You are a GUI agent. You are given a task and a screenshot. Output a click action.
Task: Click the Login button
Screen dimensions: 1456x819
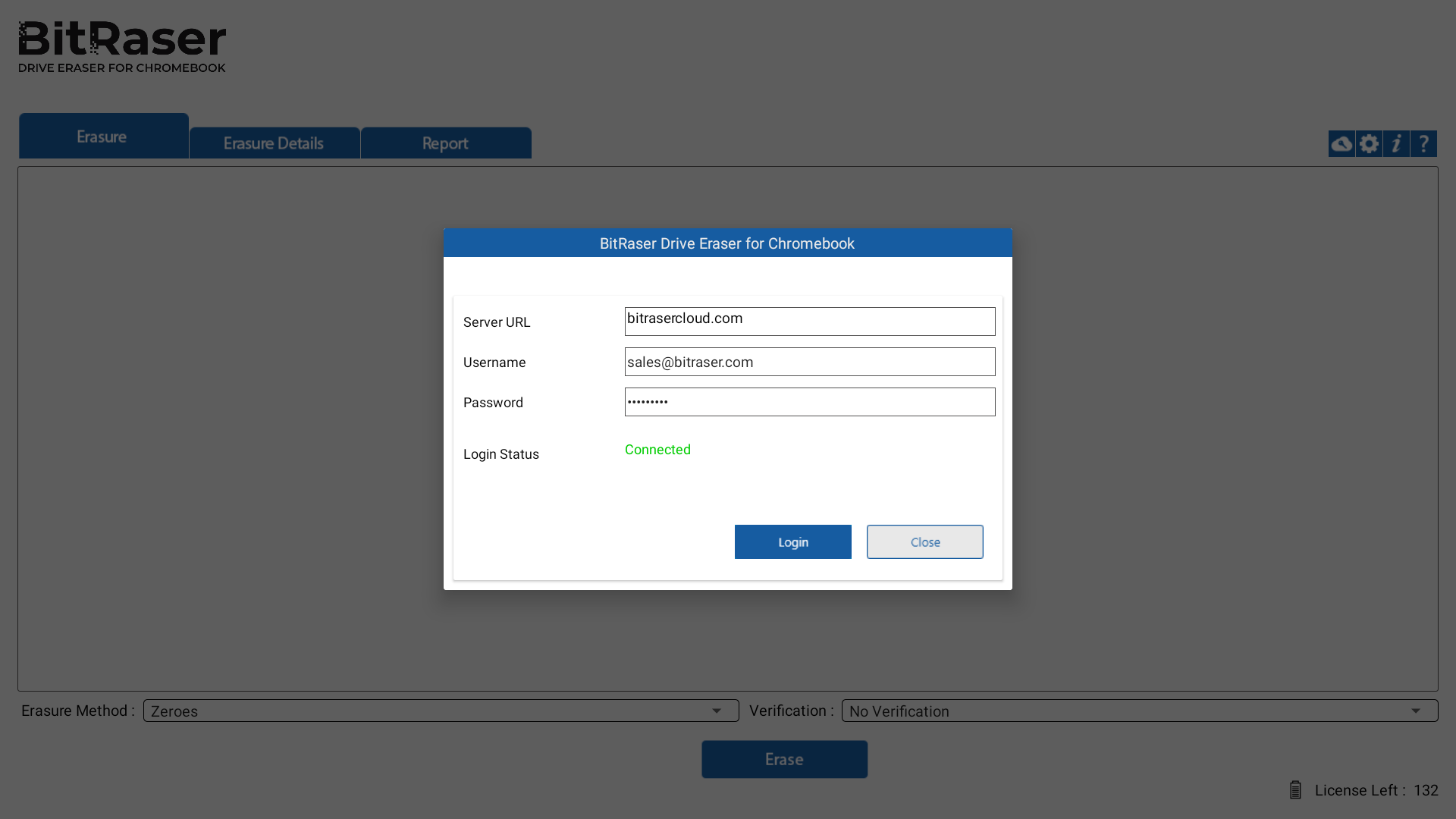tap(792, 542)
